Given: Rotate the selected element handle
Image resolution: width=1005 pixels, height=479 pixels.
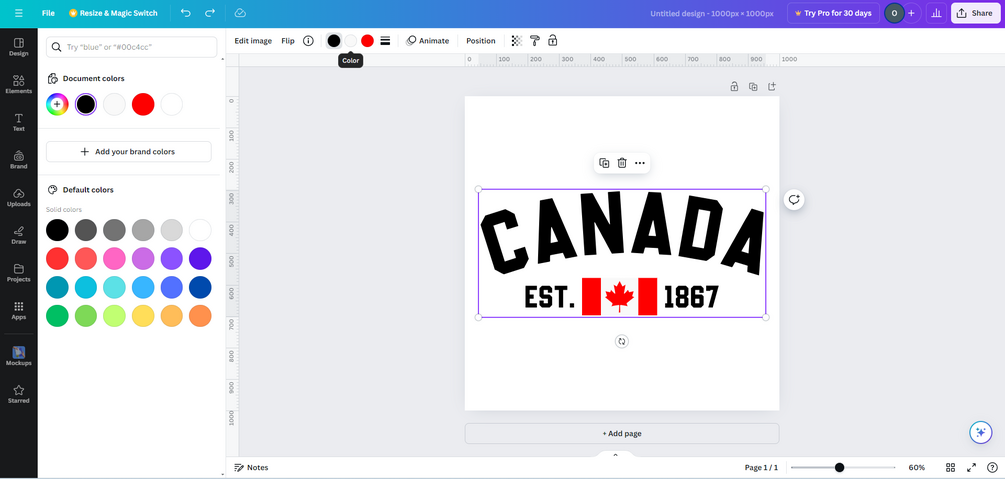Looking at the screenshot, I should [621, 341].
